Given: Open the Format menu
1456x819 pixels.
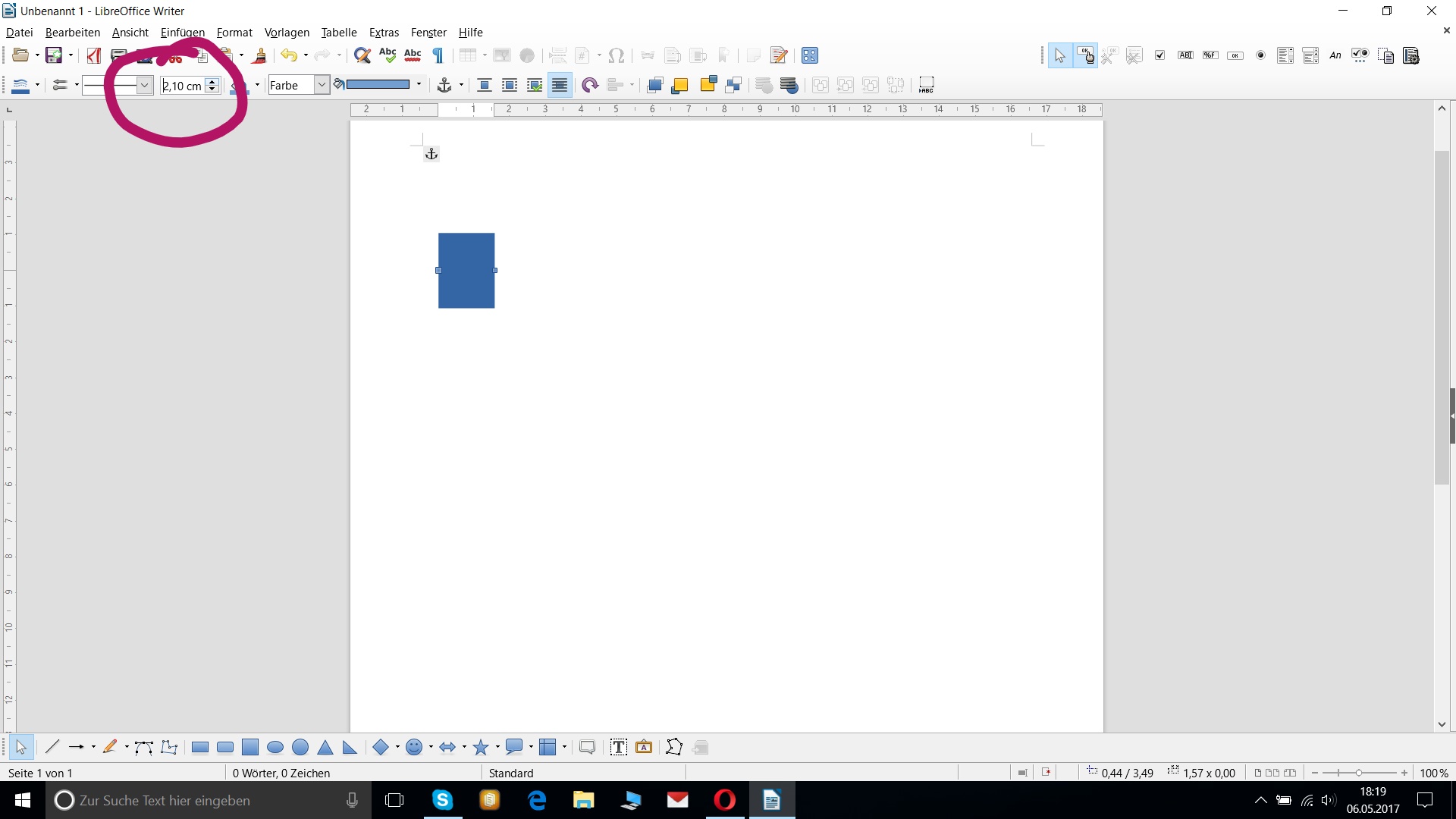Looking at the screenshot, I should (x=234, y=33).
